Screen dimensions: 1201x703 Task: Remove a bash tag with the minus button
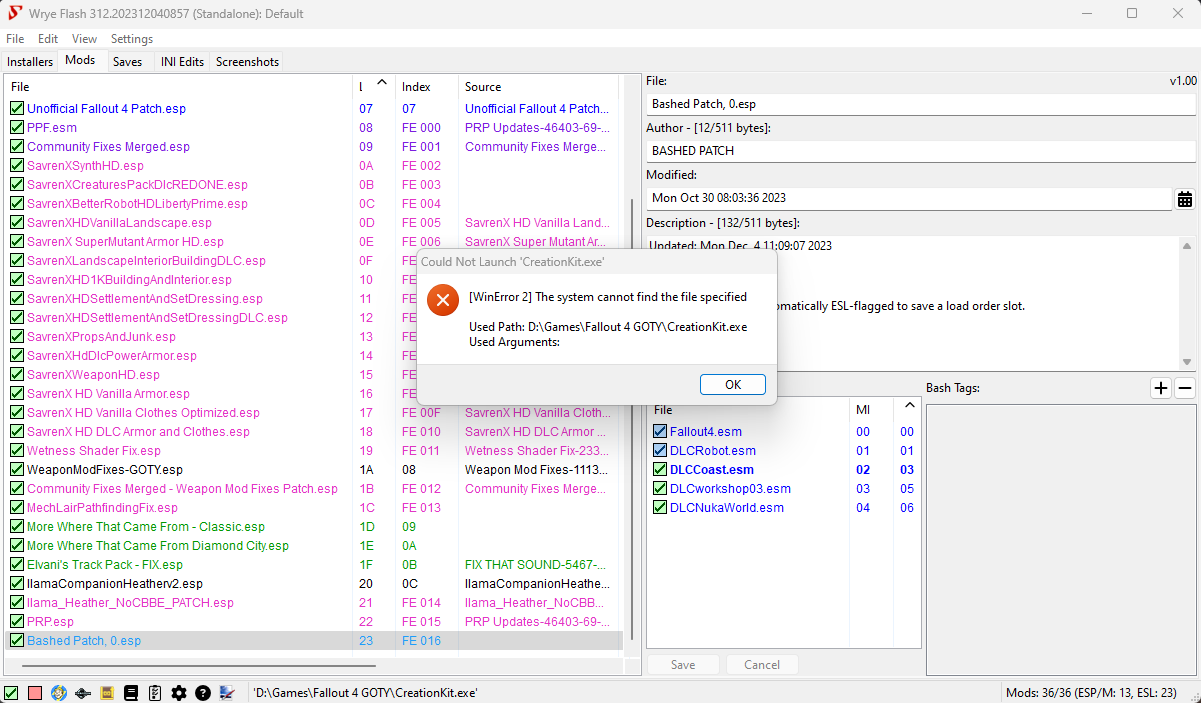pyautogui.click(x=1185, y=388)
